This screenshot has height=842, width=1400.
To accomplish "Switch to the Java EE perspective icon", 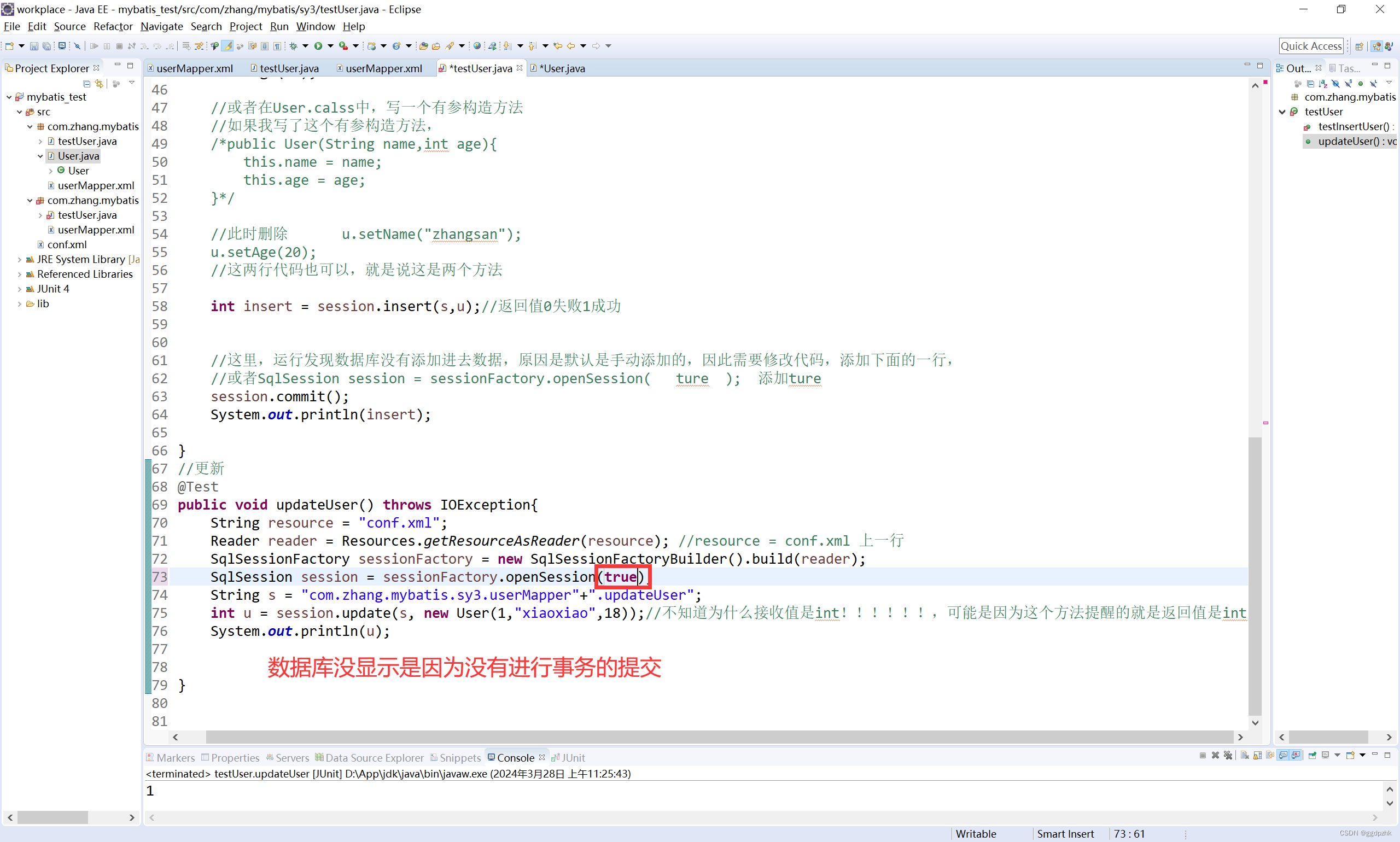I will [x=1376, y=46].
